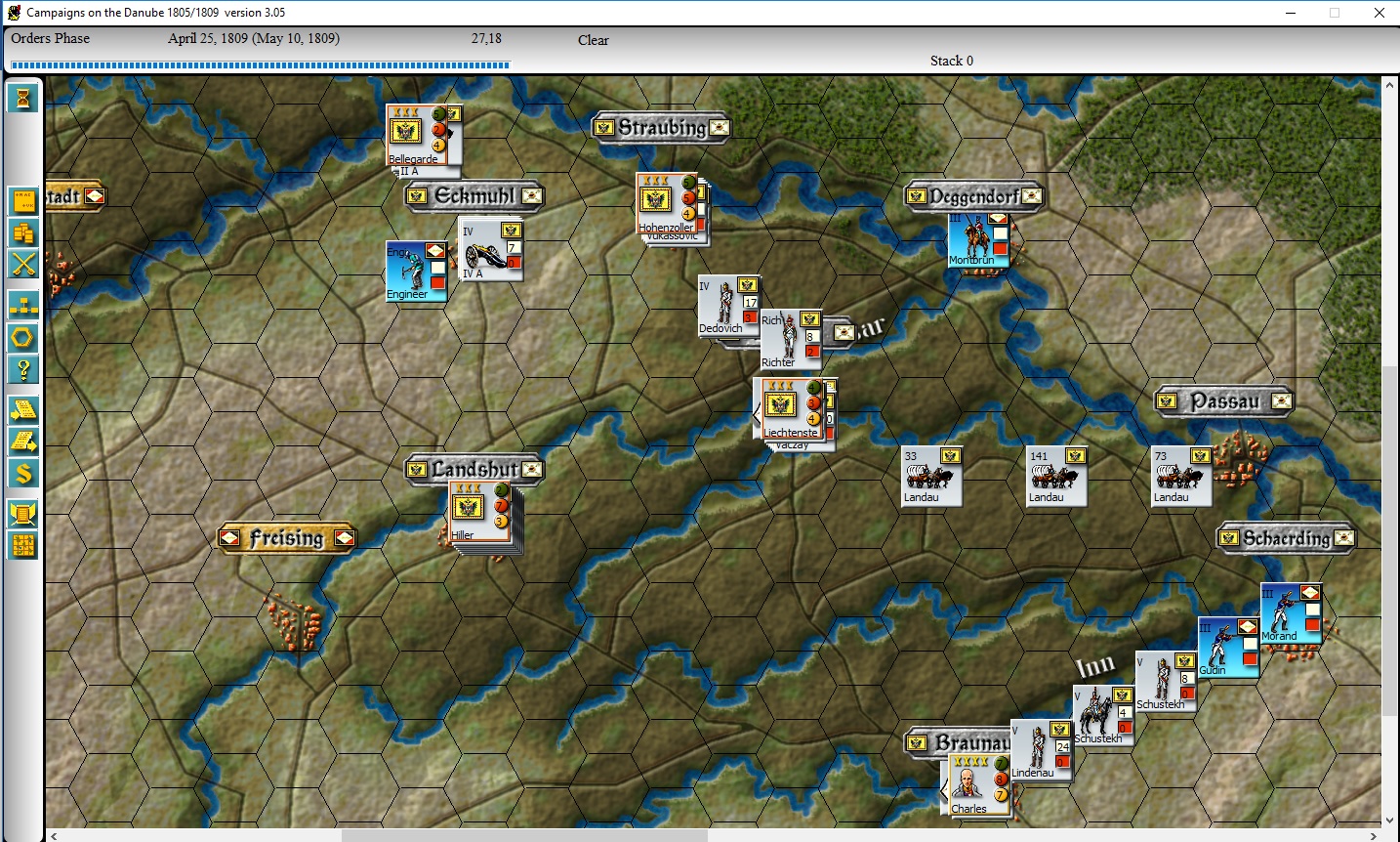Click the map icon with incoming arrow
The image size is (1400, 842).
[23, 410]
